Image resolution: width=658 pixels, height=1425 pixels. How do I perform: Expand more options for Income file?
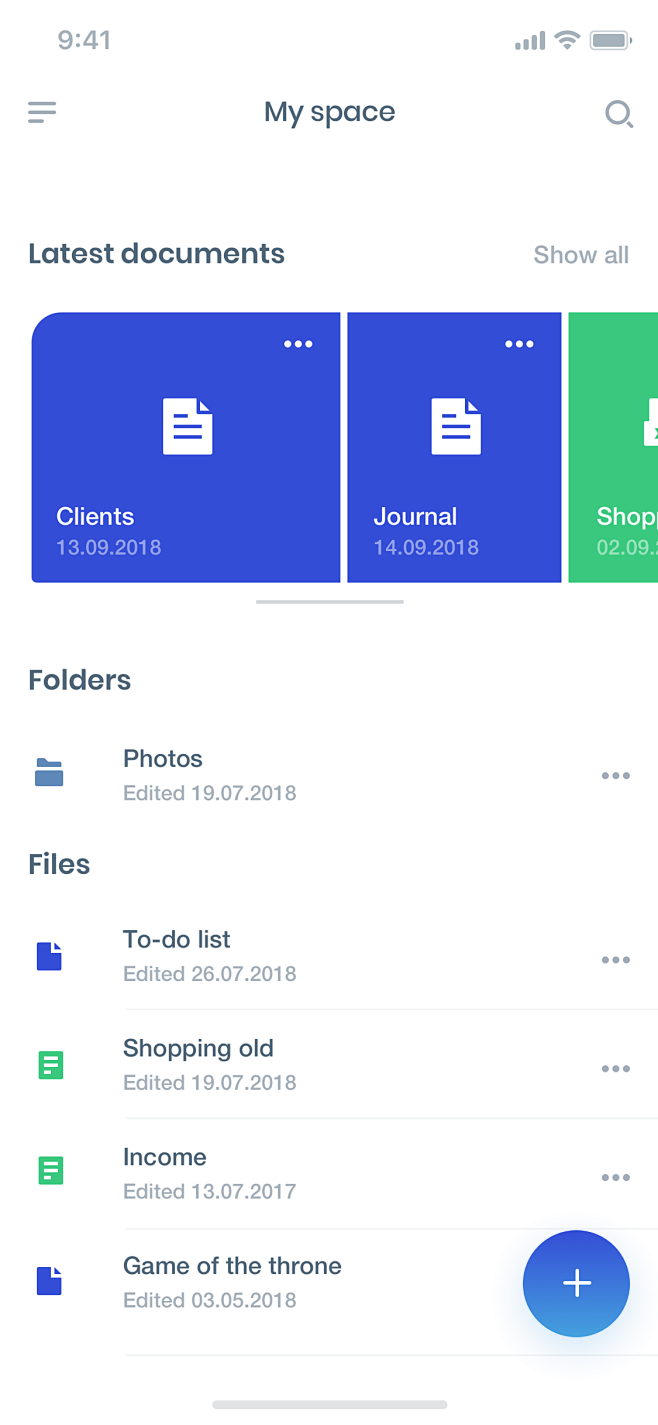pos(615,1178)
